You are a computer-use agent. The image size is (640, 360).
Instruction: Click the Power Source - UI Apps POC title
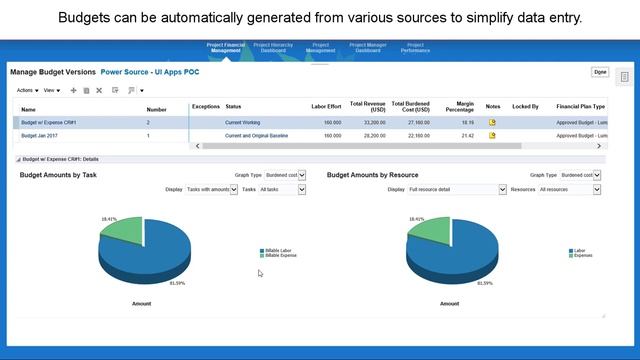[150, 72]
